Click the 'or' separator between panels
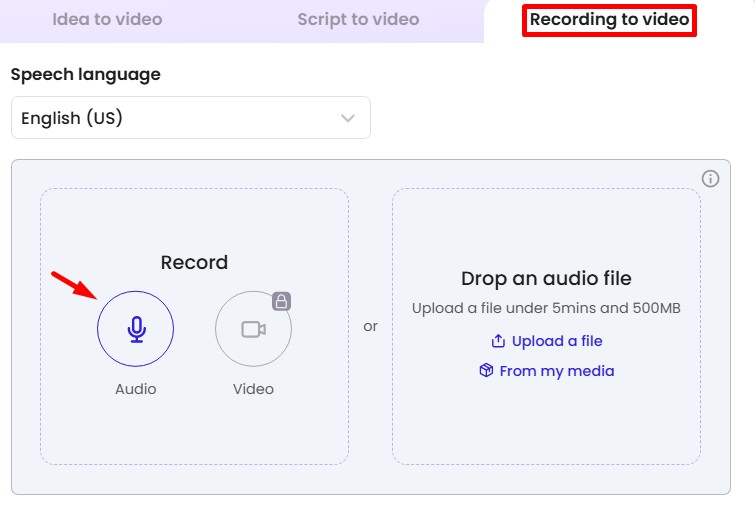Image resolution: width=755 pixels, height=512 pixels. (x=370, y=326)
